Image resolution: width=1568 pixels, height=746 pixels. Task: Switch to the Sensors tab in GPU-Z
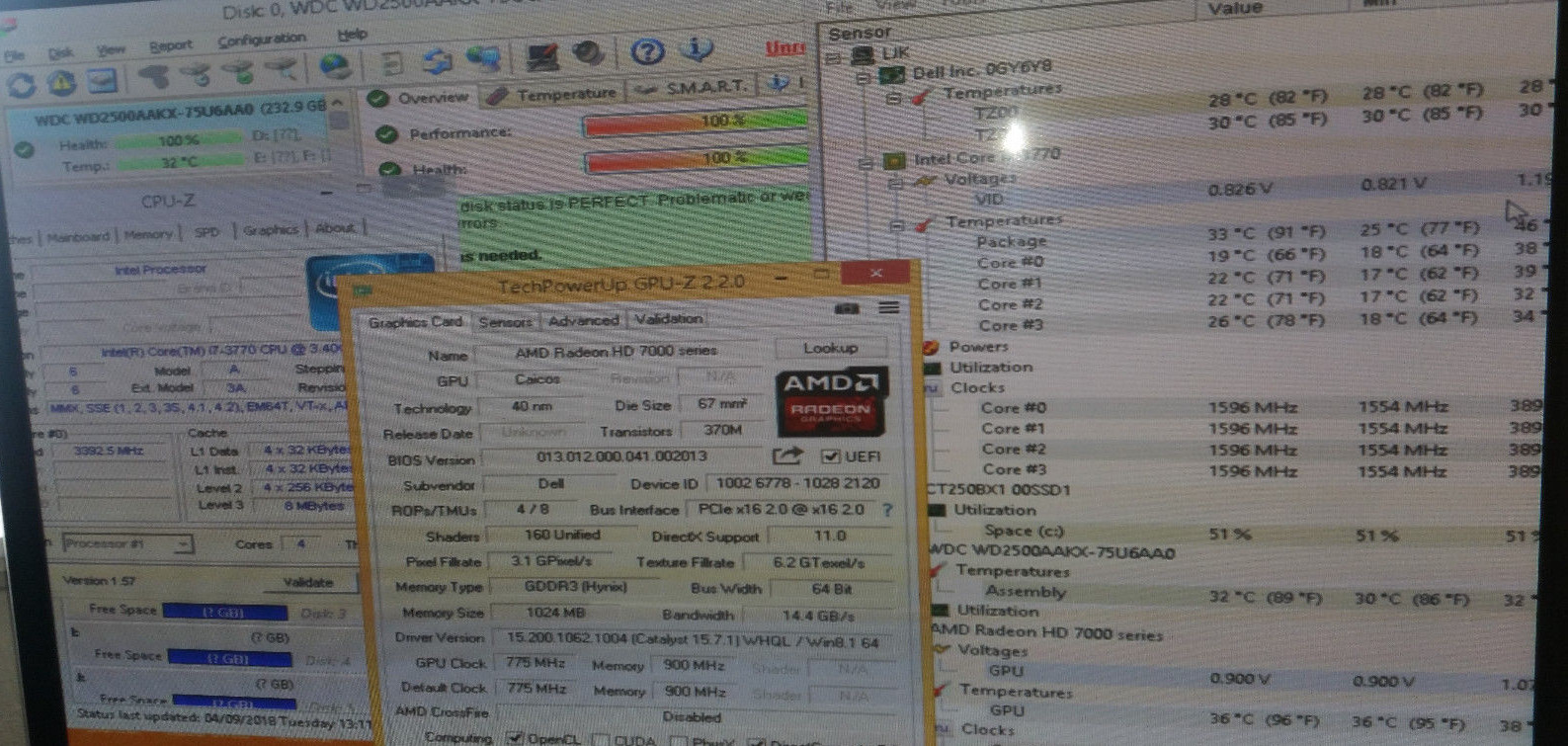(x=505, y=321)
